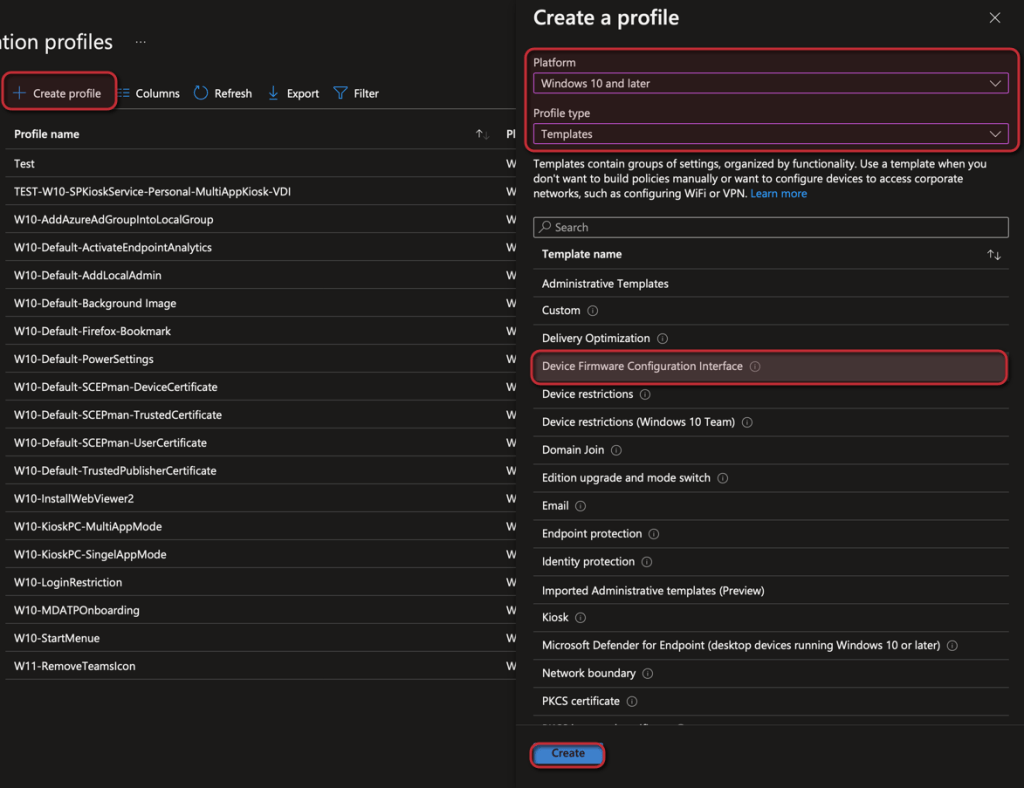Viewport: 1024px width, 788px height.
Task: Select Device Firmware Configuration Interface template
Action: point(642,367)
